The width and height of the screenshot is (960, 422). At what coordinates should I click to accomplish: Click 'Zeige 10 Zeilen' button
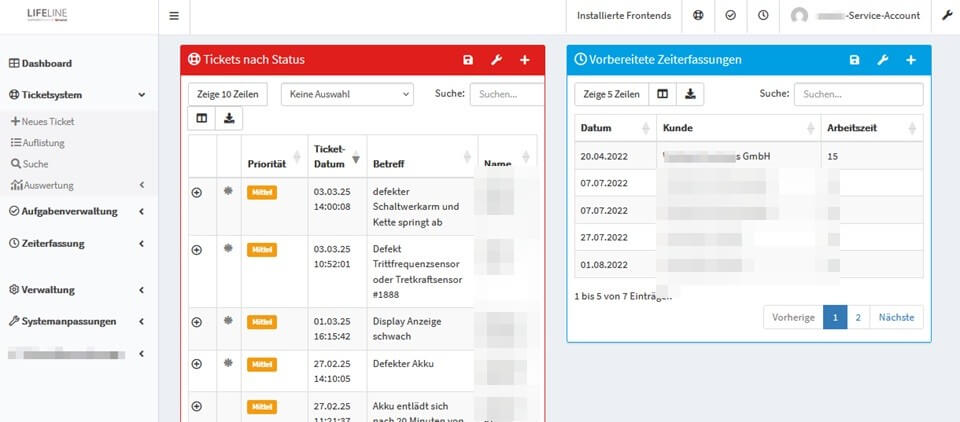coord(228,94)
